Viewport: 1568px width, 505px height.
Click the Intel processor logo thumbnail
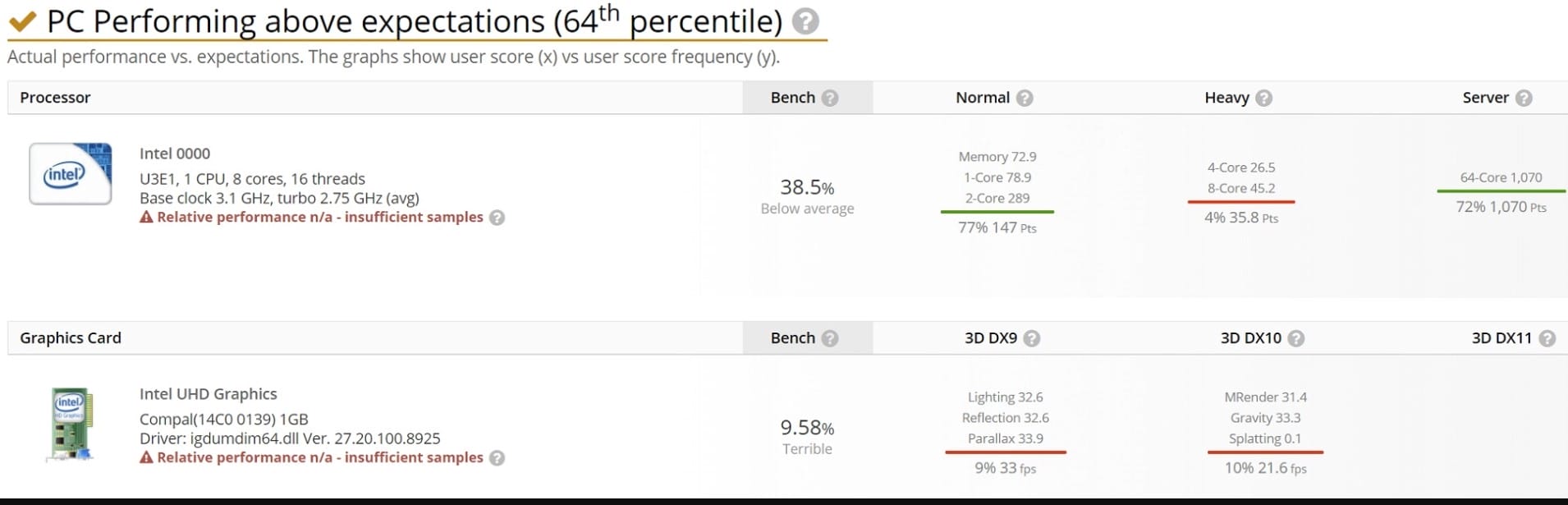point(71,174)
